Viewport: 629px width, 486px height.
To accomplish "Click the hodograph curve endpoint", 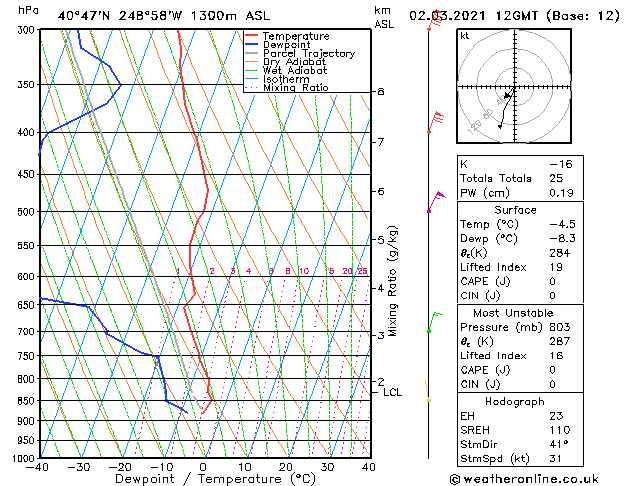I will pos(500,127).
